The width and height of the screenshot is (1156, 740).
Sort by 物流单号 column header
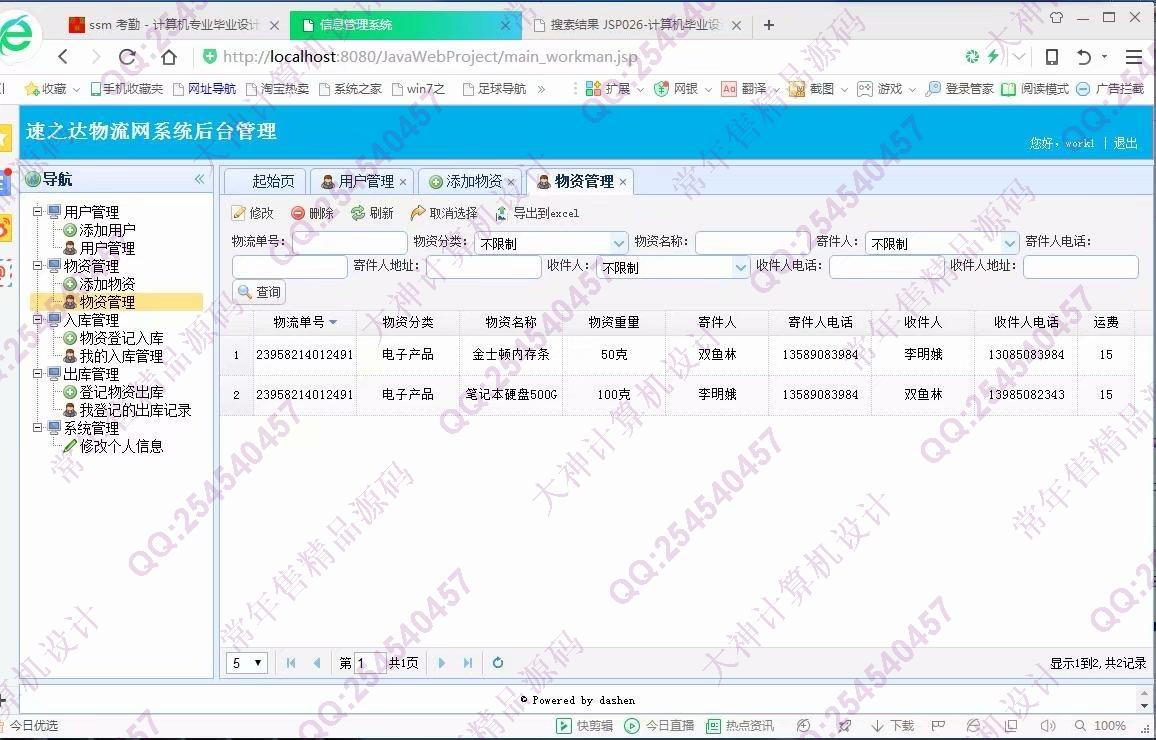304,322
